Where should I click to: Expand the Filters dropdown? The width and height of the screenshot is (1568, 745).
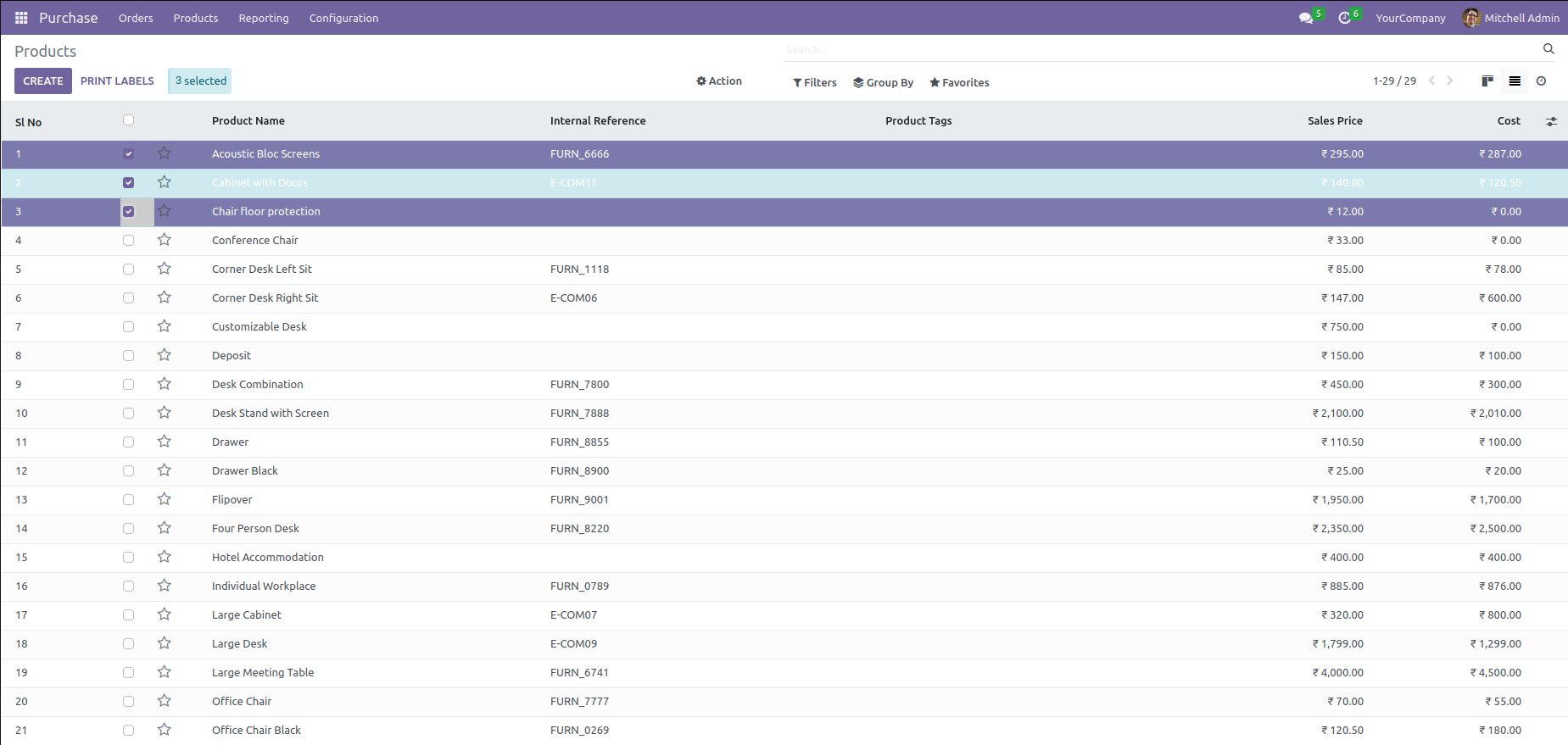coord(815,82)
